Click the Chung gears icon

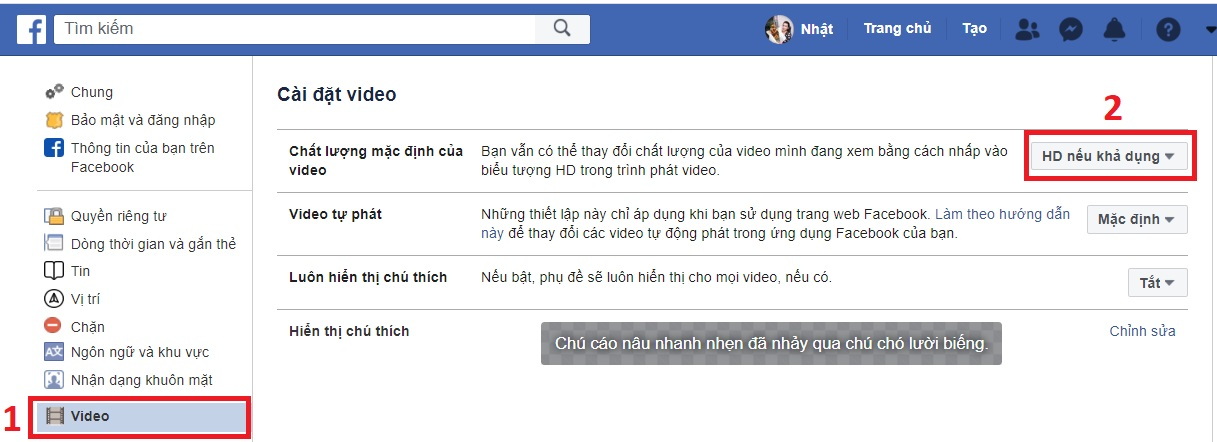coord(54,92)
